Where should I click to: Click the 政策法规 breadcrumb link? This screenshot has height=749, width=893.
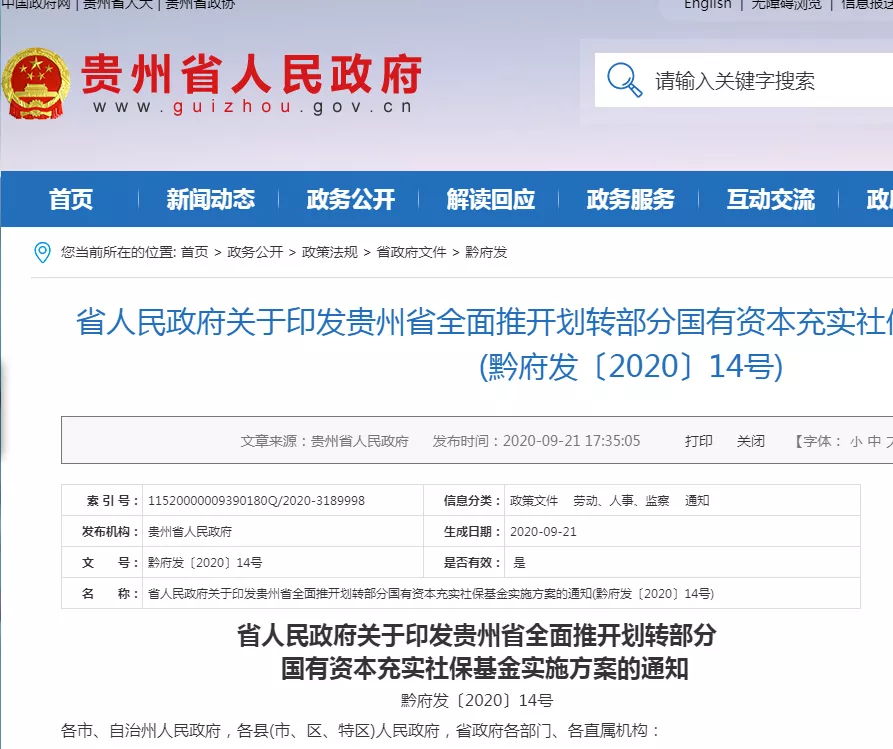330,252
